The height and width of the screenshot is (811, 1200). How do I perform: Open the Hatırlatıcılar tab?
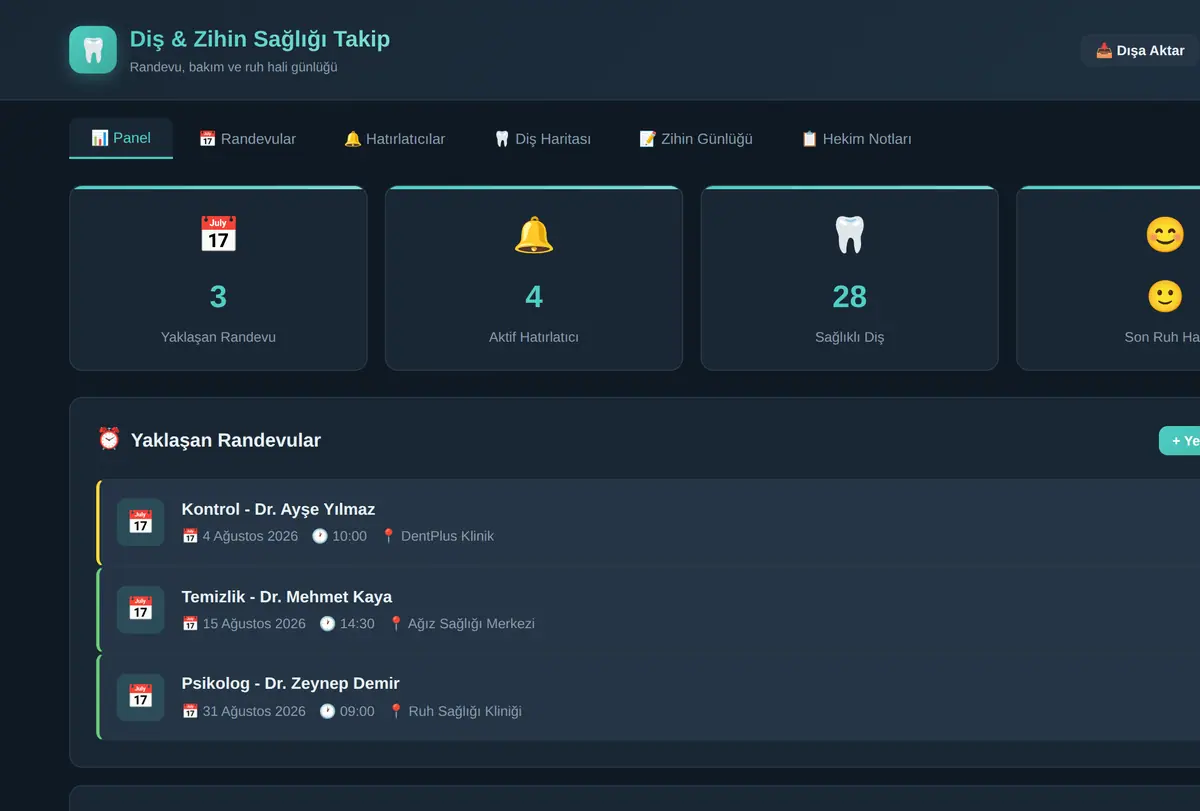coord(394,139)
